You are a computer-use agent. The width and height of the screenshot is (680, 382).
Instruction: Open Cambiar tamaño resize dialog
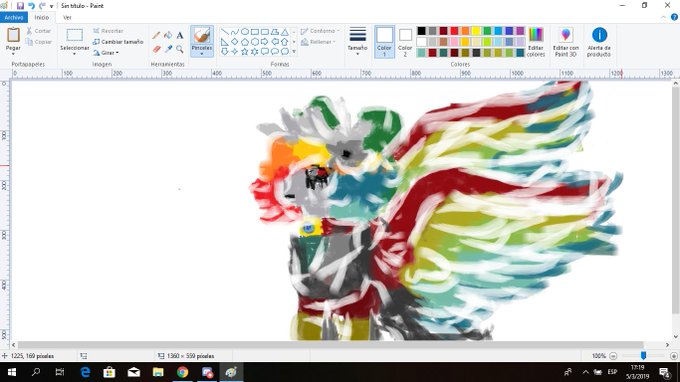click(118, 42)
